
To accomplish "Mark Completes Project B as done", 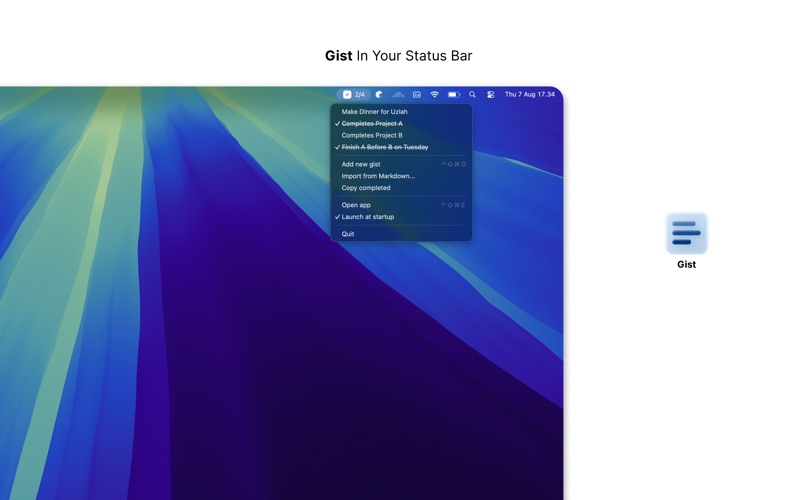I will tap(401, 135).
